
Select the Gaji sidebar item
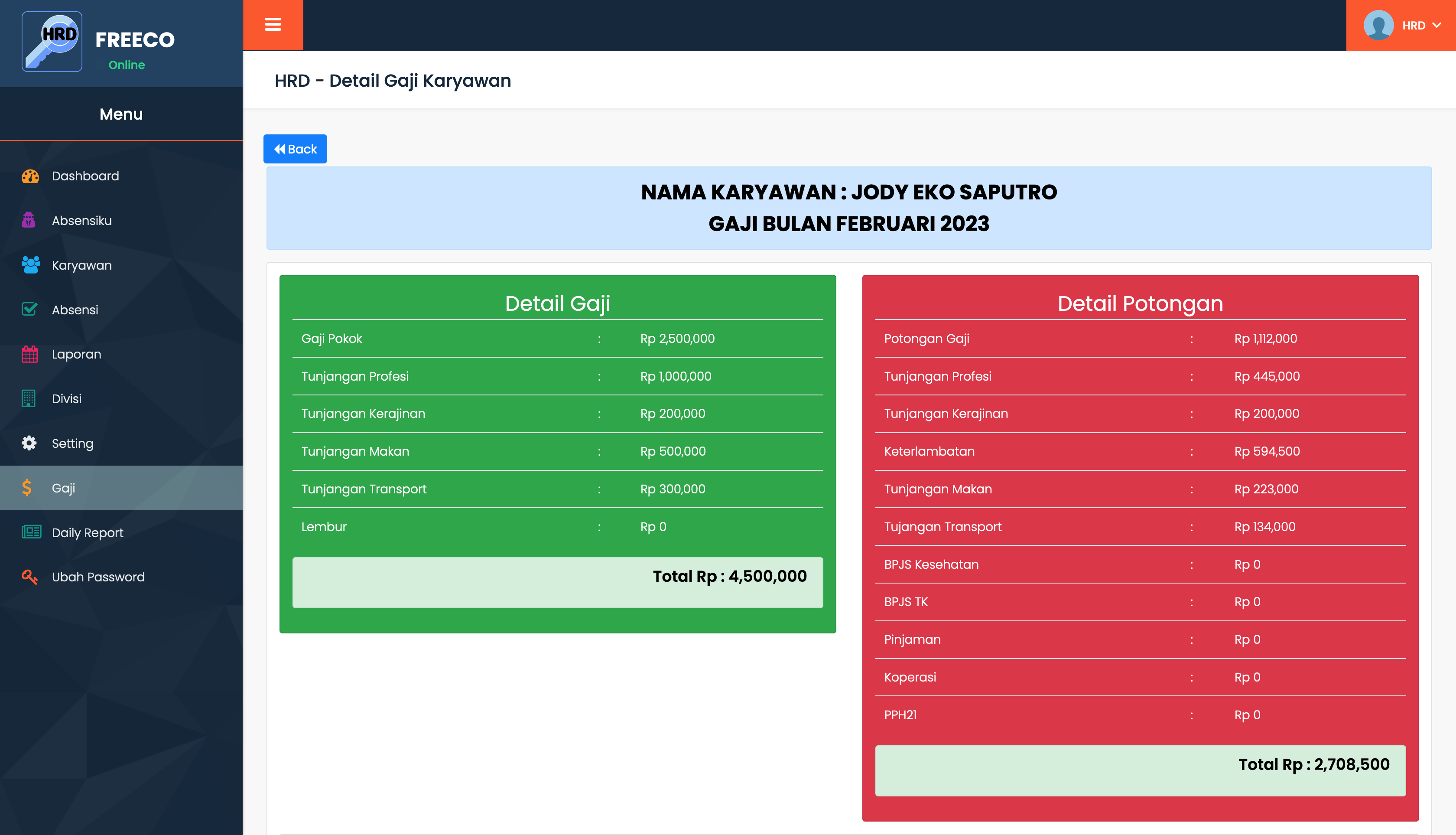[121, 487]
